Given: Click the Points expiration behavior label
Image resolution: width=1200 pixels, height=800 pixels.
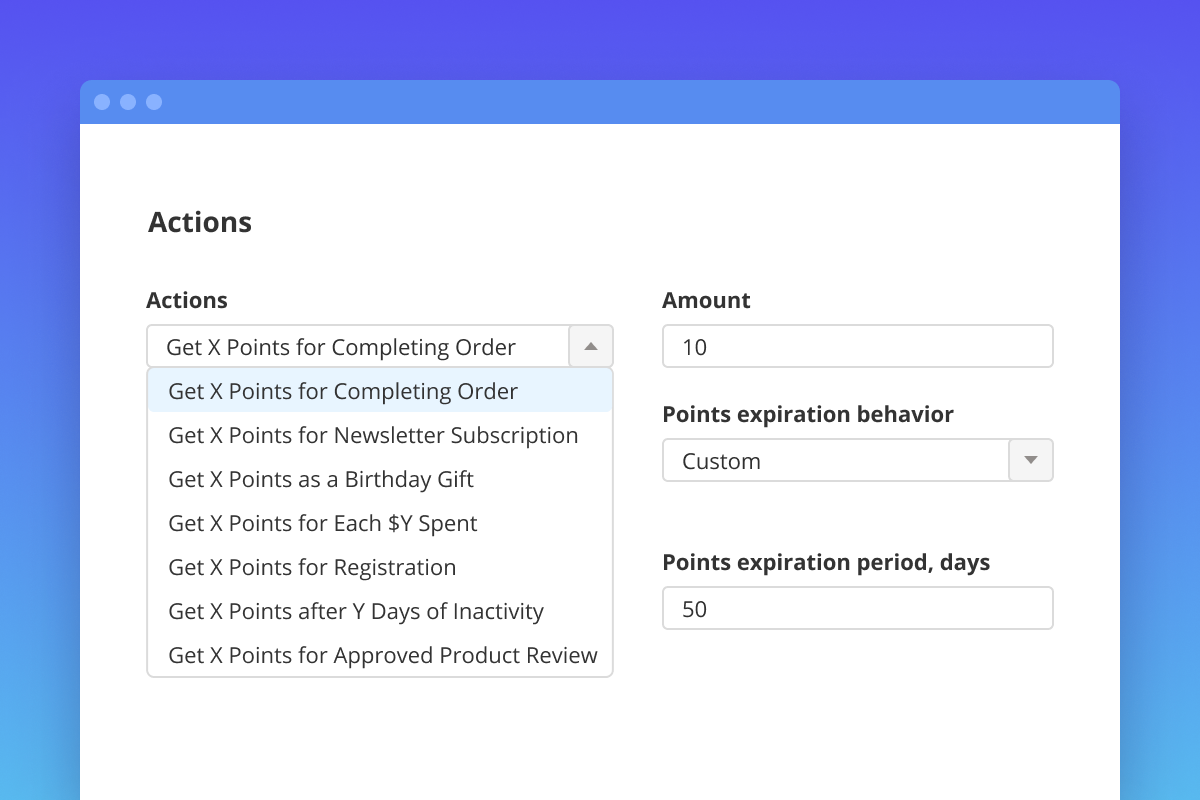Looking at the screenshot, I should tap(807, 414).
